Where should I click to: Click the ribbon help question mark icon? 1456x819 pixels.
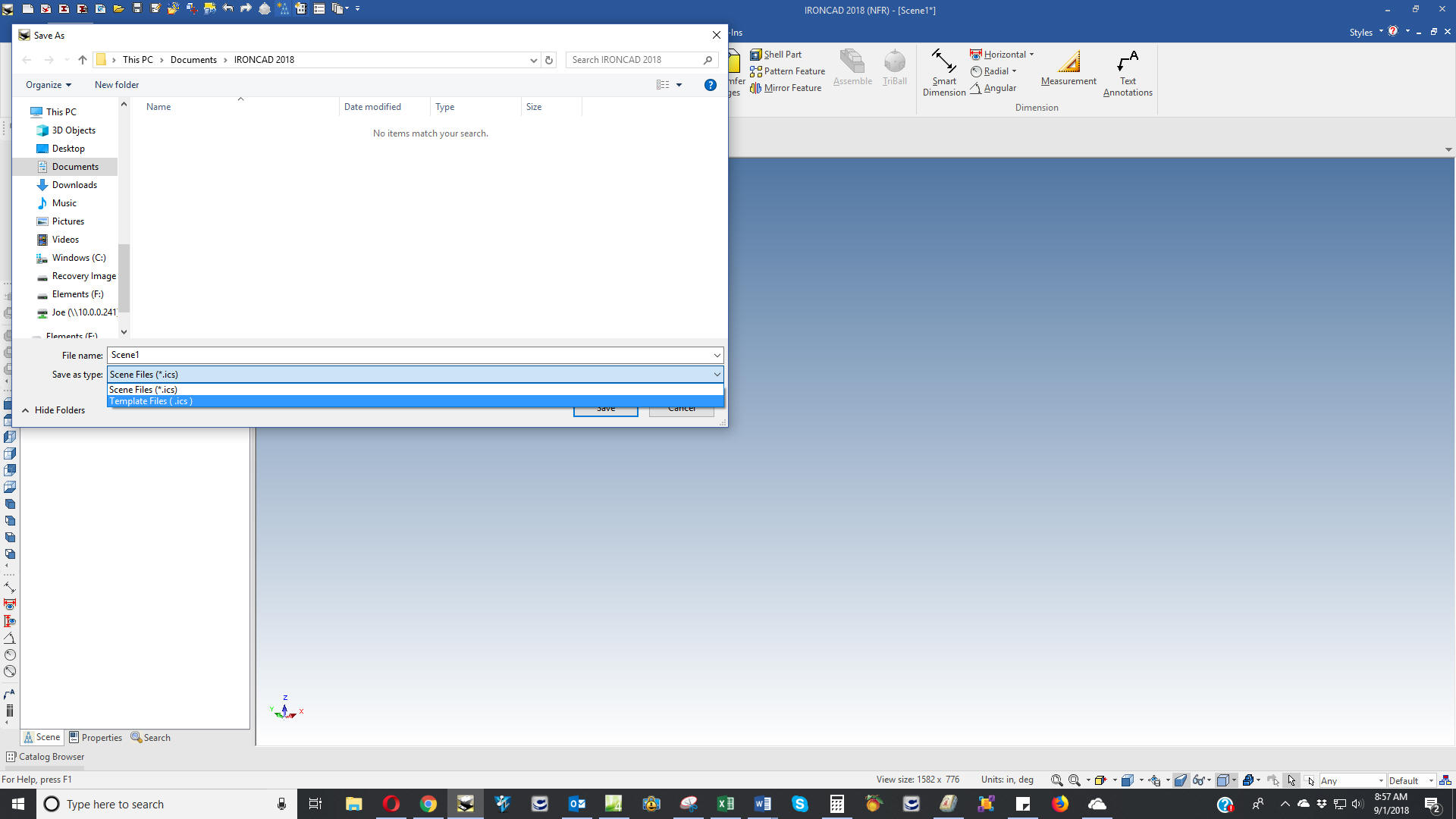pos(1393,31)
